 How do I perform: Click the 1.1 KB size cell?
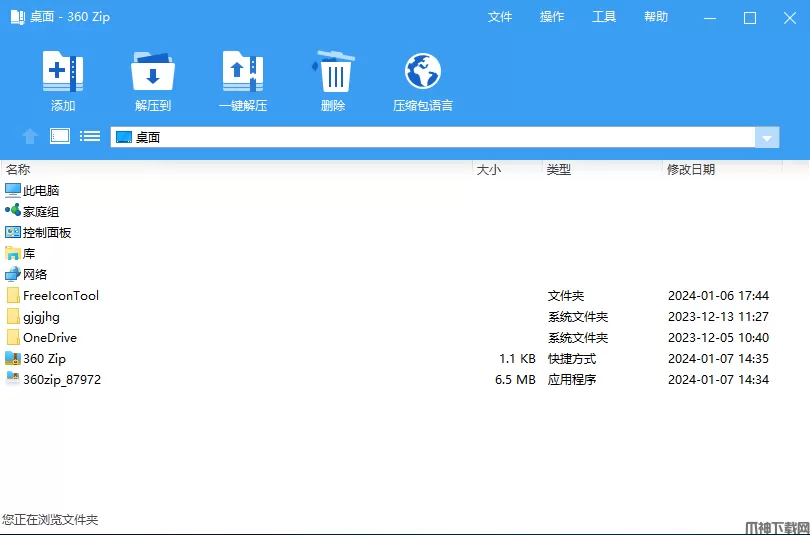[517, 358]
